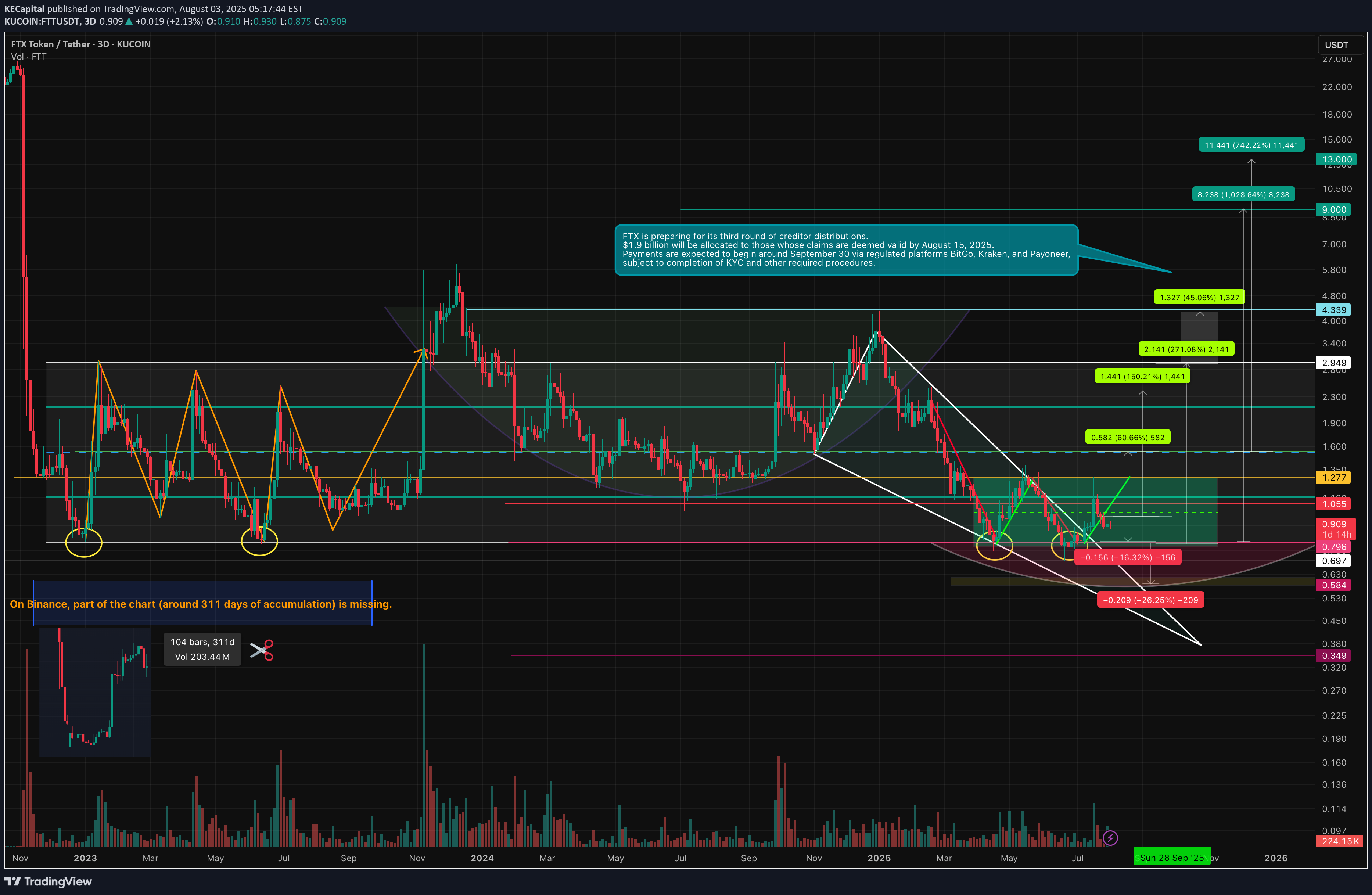This screenshot has height=895, width=1372.
Task: Click the green up-triangle price change indicator
Action: tap(129, 22)
